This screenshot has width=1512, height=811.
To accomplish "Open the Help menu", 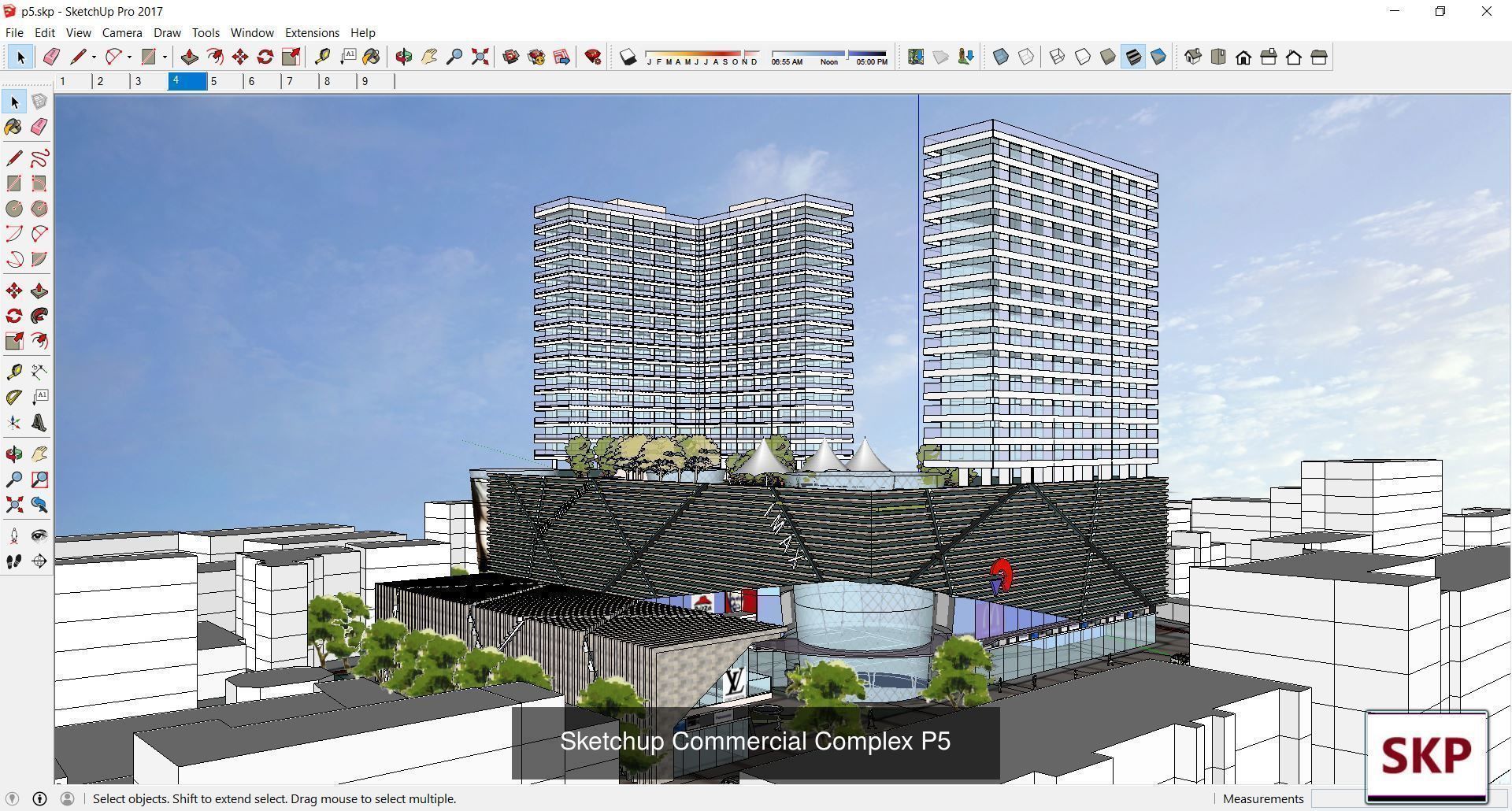I will click(x=362, y=32).
